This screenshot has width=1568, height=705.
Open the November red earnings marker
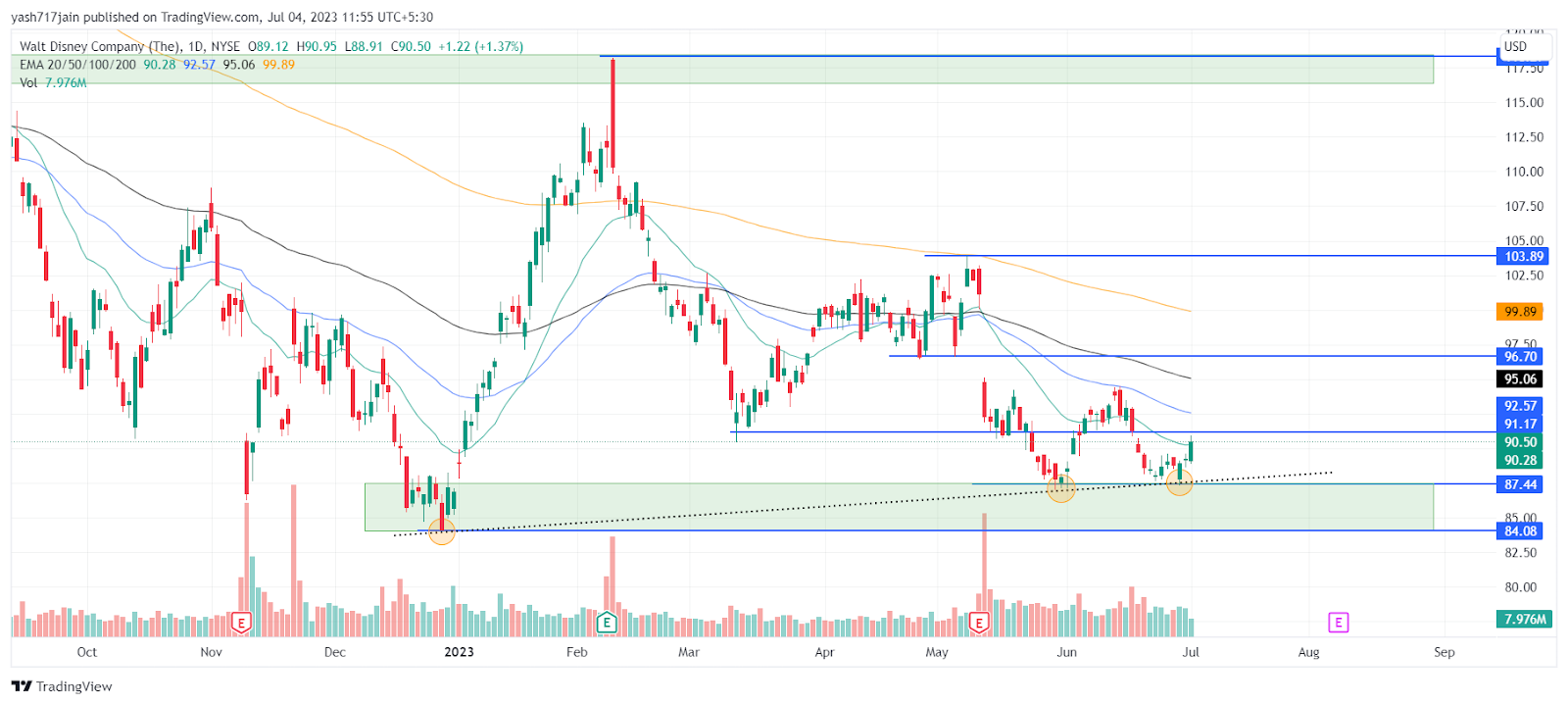[240, 622]
